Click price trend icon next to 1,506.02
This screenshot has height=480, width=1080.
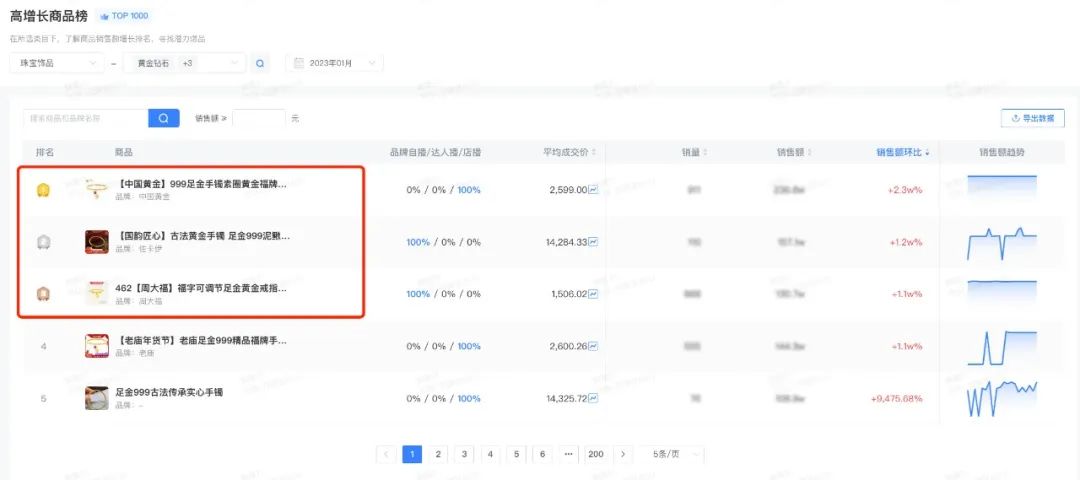593,293
